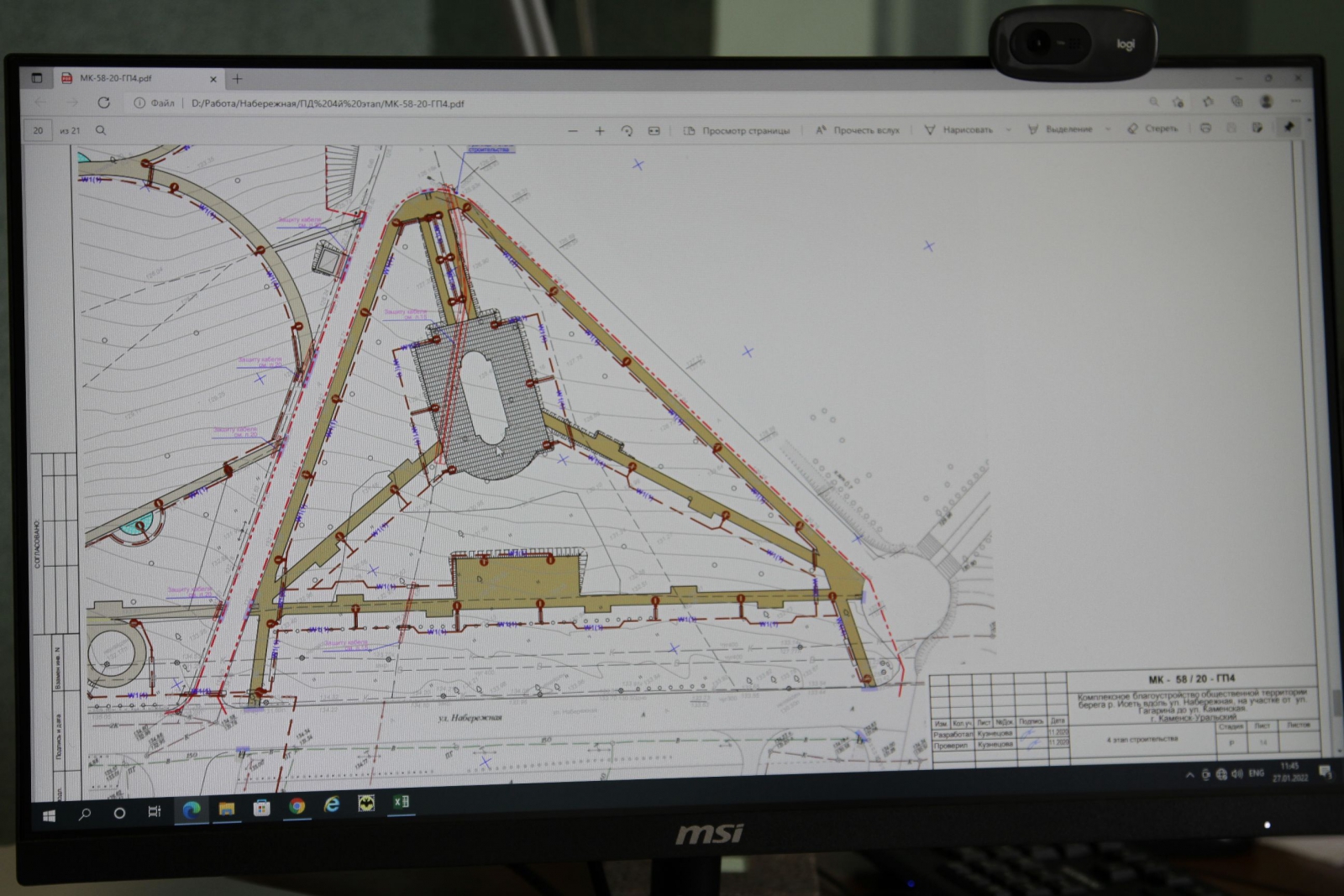Toggle the Просмотр страницы page view
This screenshot has width=1344, height=896.
coord(737,130)
